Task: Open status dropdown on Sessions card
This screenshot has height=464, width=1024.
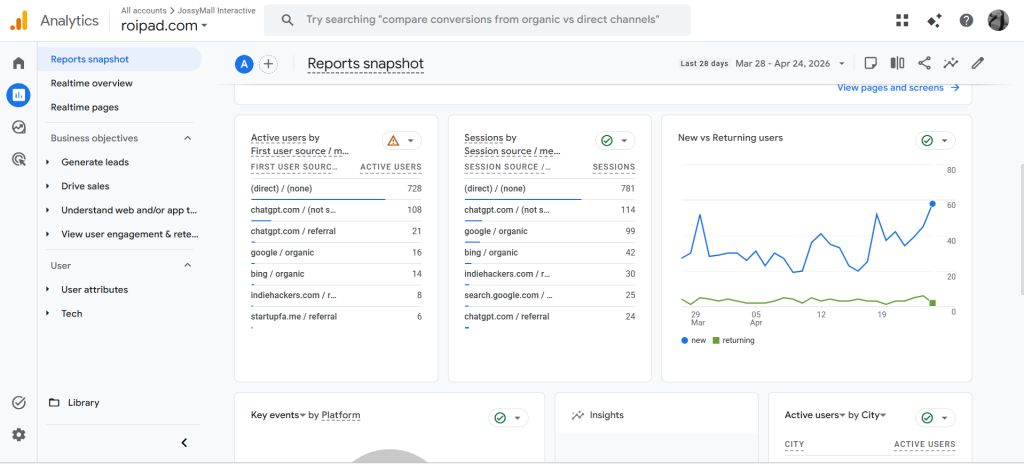Action: click(x=615, y=141)
